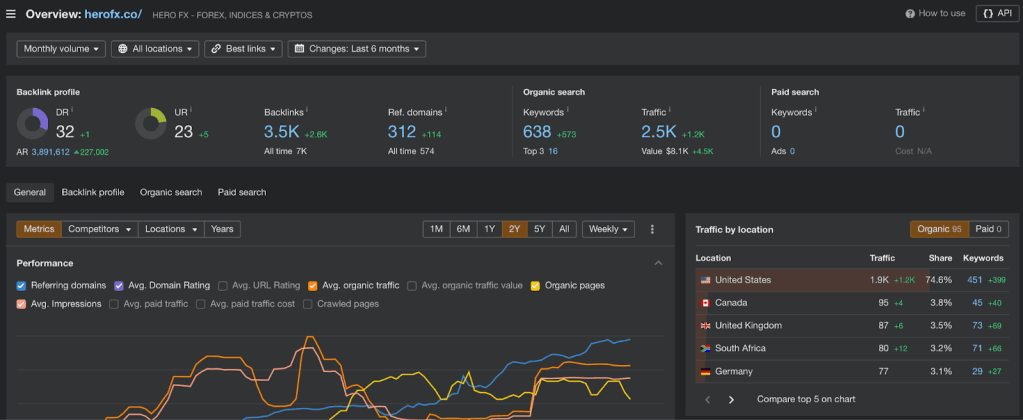Click the Backlinks info icon

point(307,110)
